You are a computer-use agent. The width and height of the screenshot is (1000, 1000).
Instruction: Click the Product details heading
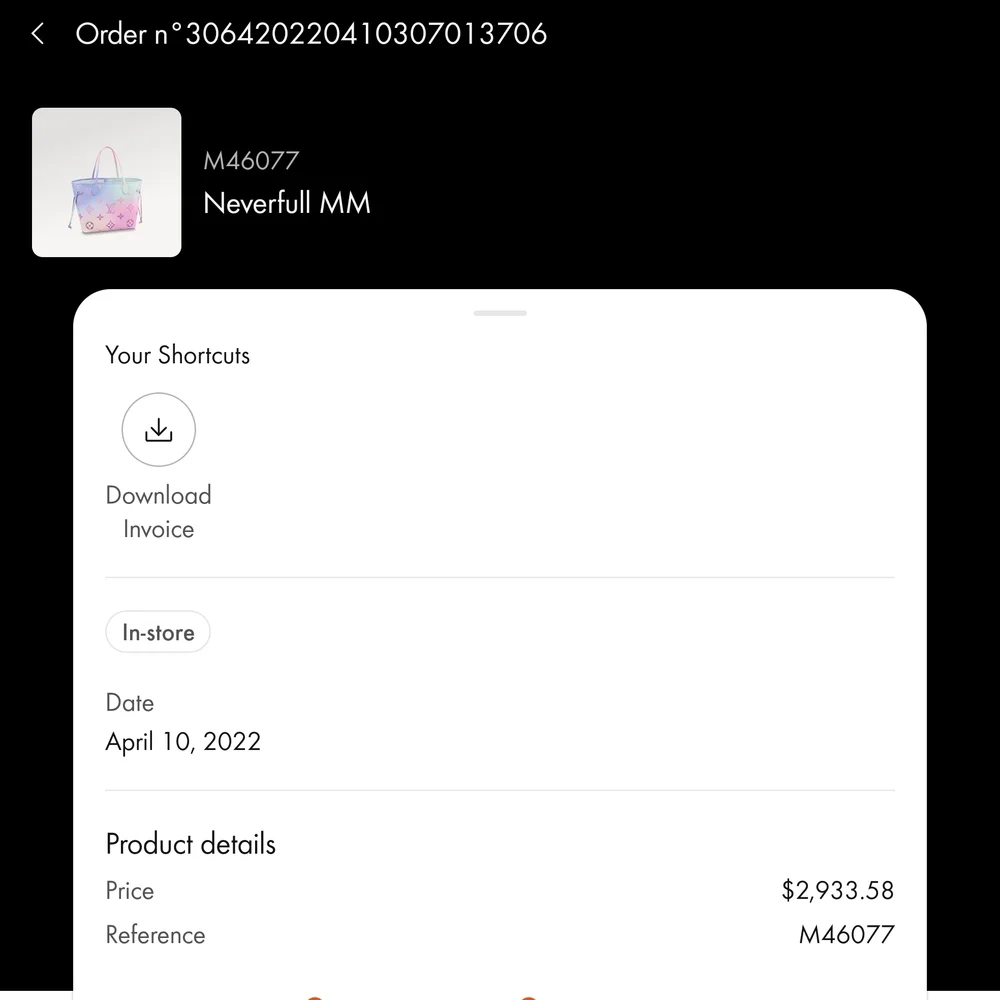(x=191, y=844)
